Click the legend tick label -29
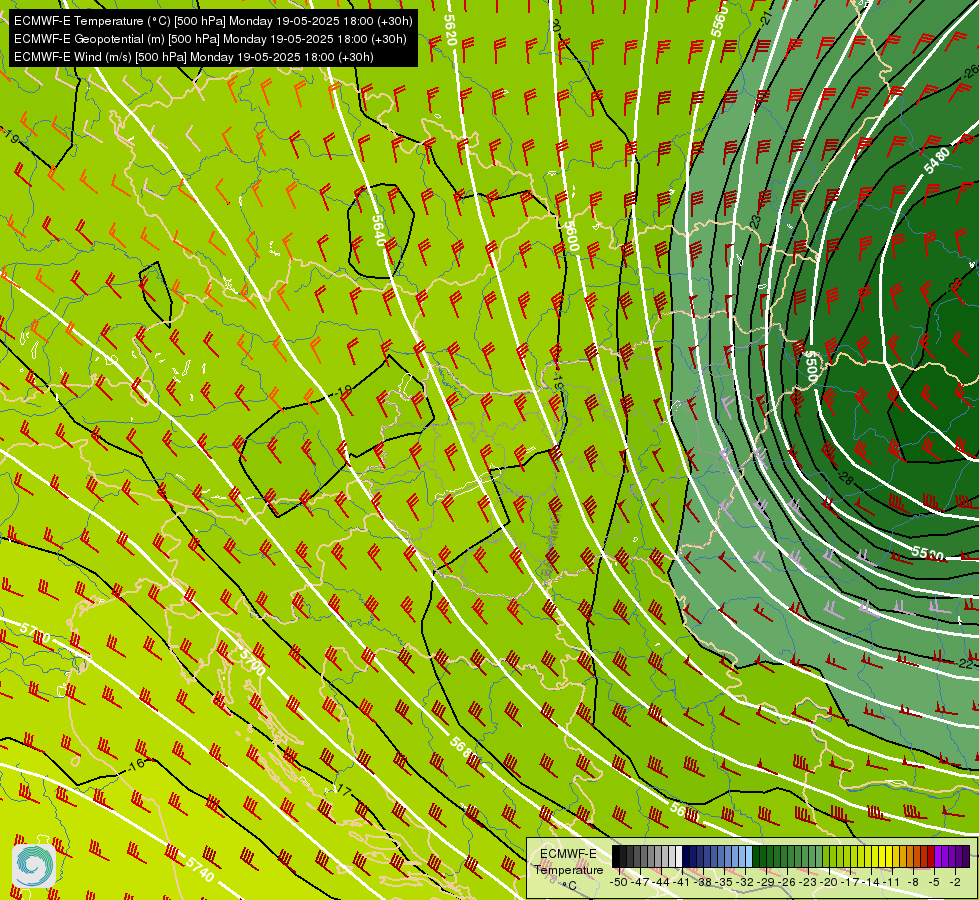This screenshot has width=979, height=900. (765, 882)
